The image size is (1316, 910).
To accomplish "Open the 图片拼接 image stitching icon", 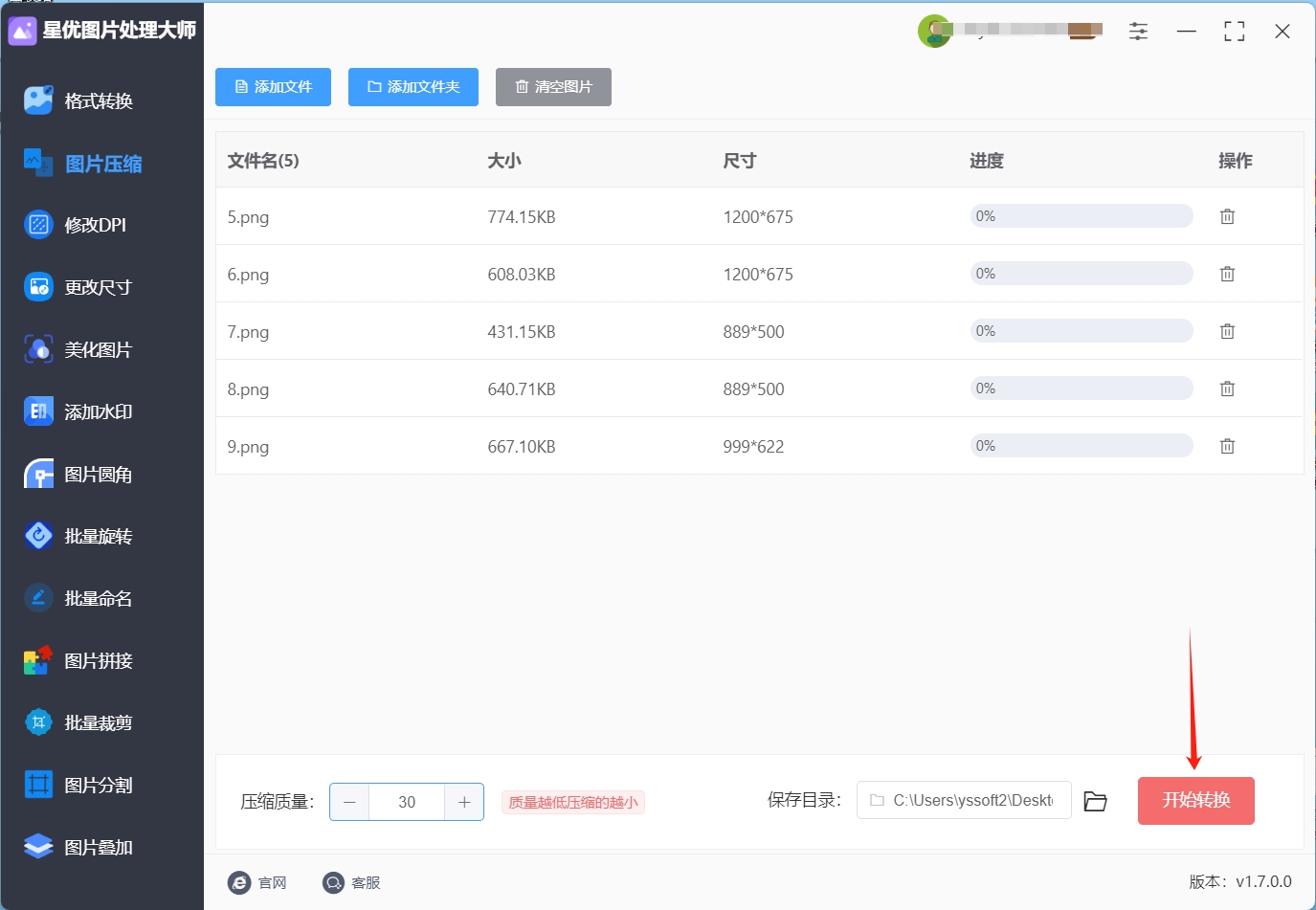I will [x=38, y=660].
